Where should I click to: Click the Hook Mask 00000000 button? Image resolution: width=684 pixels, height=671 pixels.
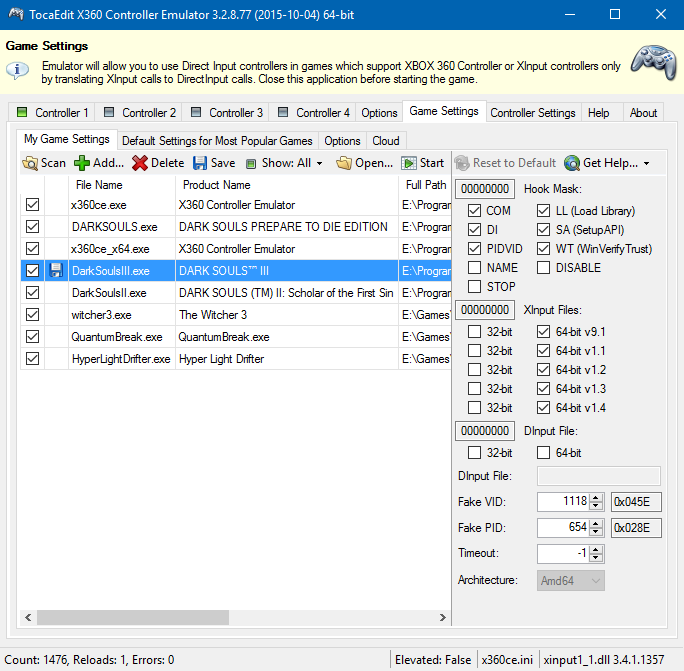point(485,189)
